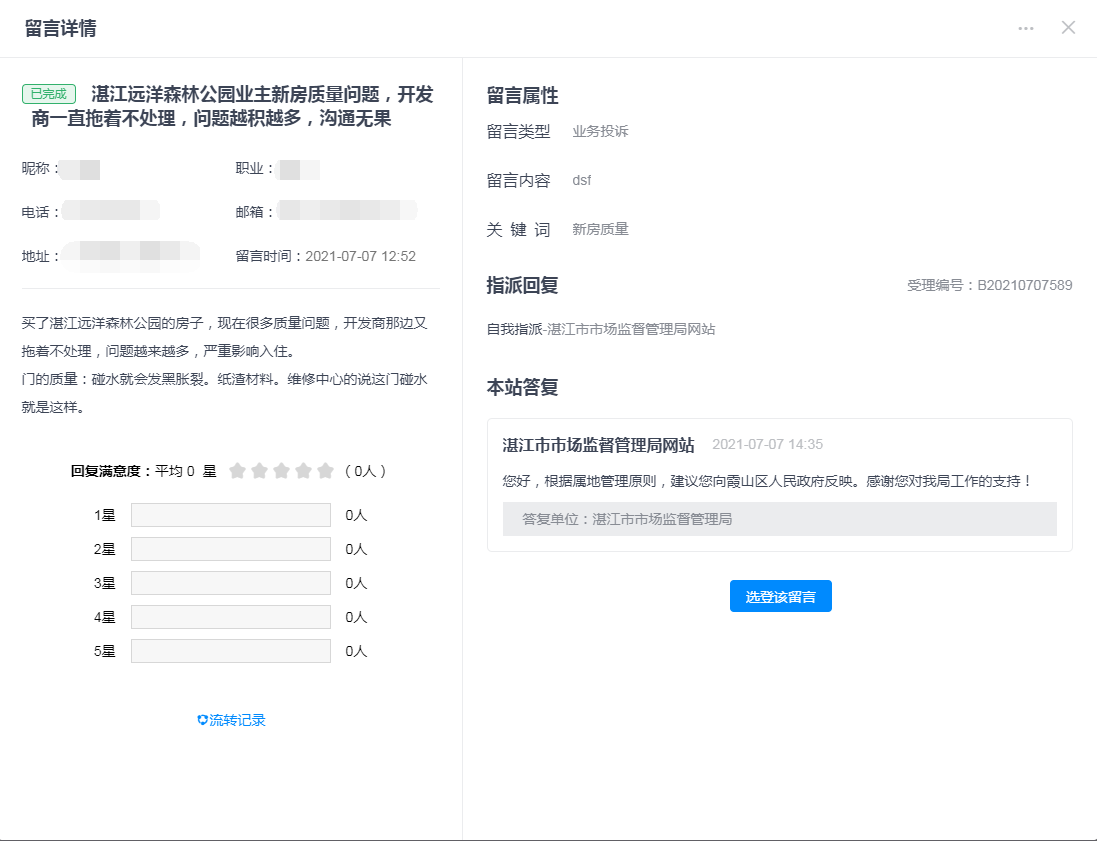
Task: Choose the fifth satisfaction rating star
Action: (x=326, y=471)
